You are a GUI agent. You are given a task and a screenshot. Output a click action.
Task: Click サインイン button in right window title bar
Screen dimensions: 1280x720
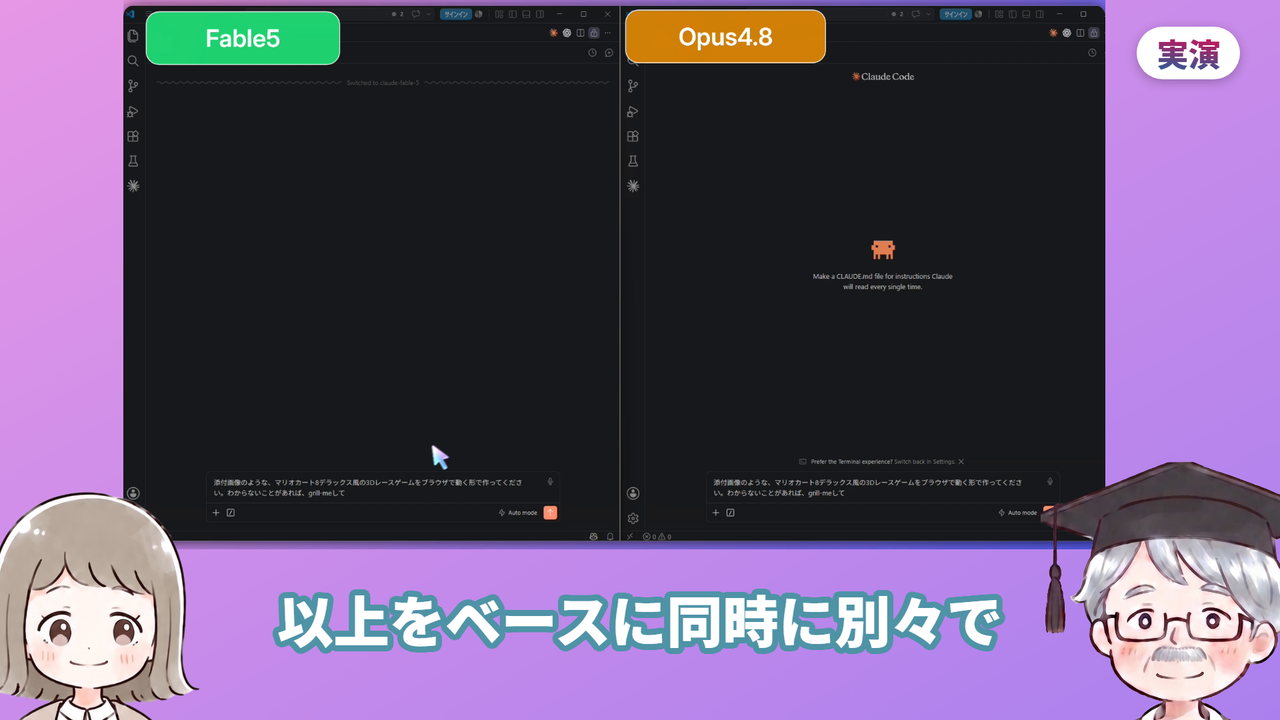956,14
